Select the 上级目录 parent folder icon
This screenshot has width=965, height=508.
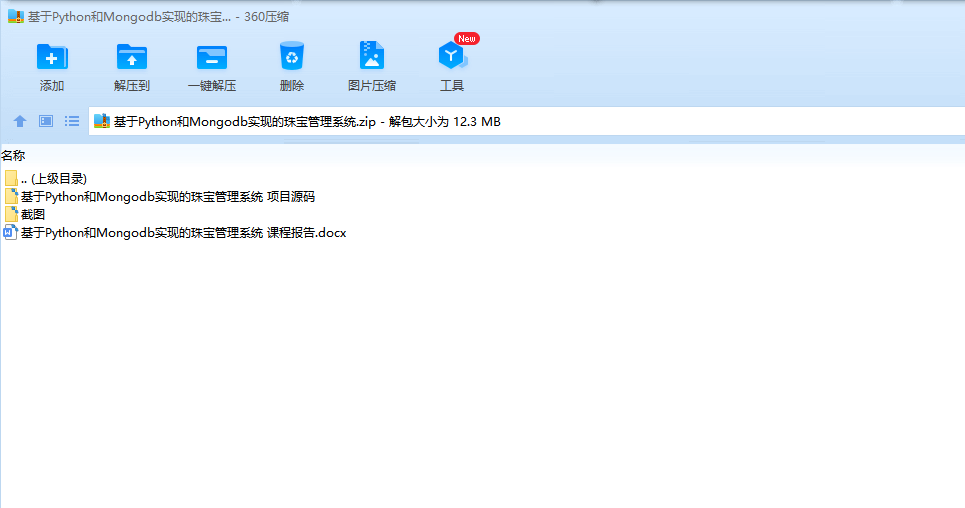10,179
